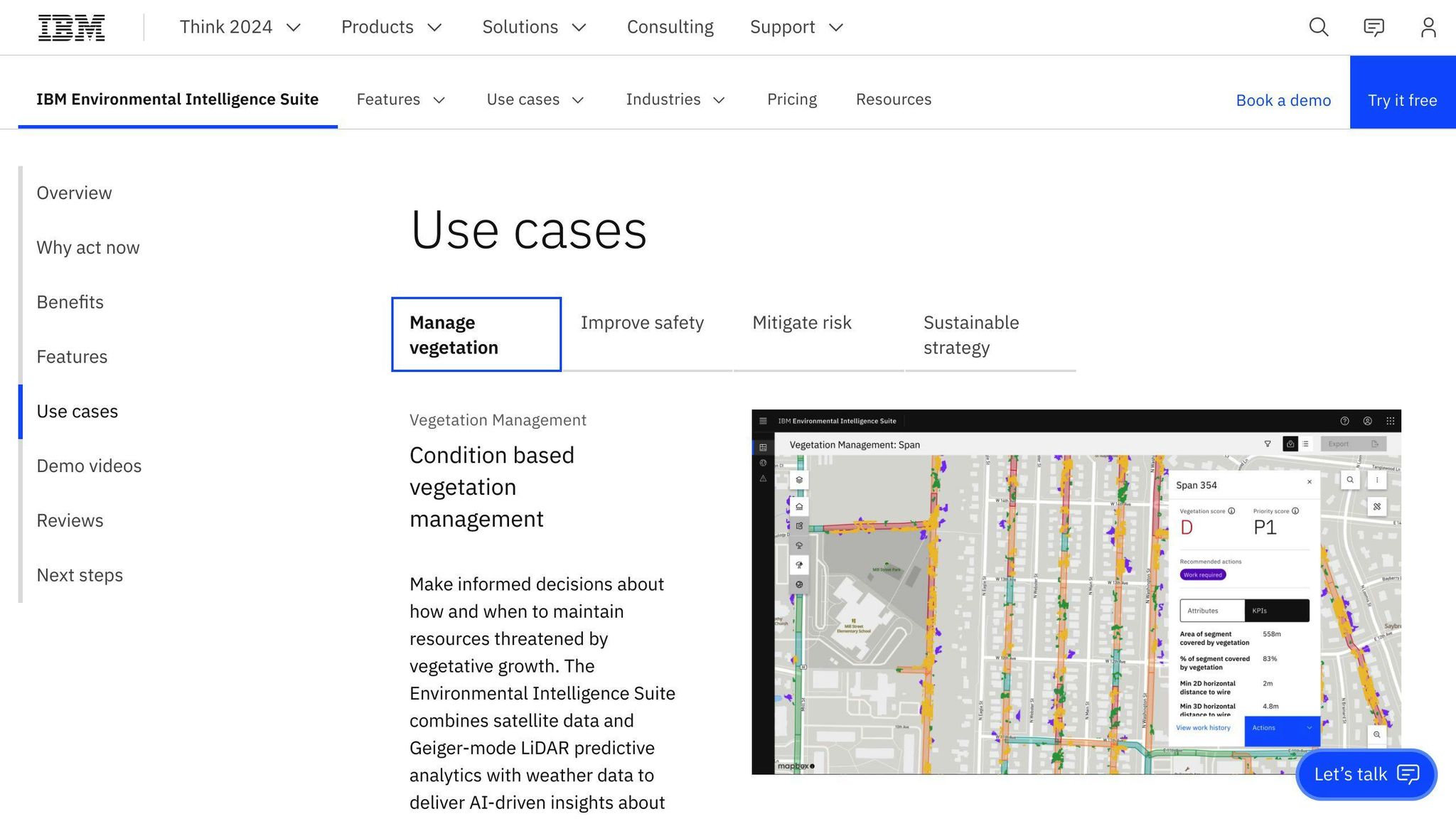Jump to Reviews section

70,520
